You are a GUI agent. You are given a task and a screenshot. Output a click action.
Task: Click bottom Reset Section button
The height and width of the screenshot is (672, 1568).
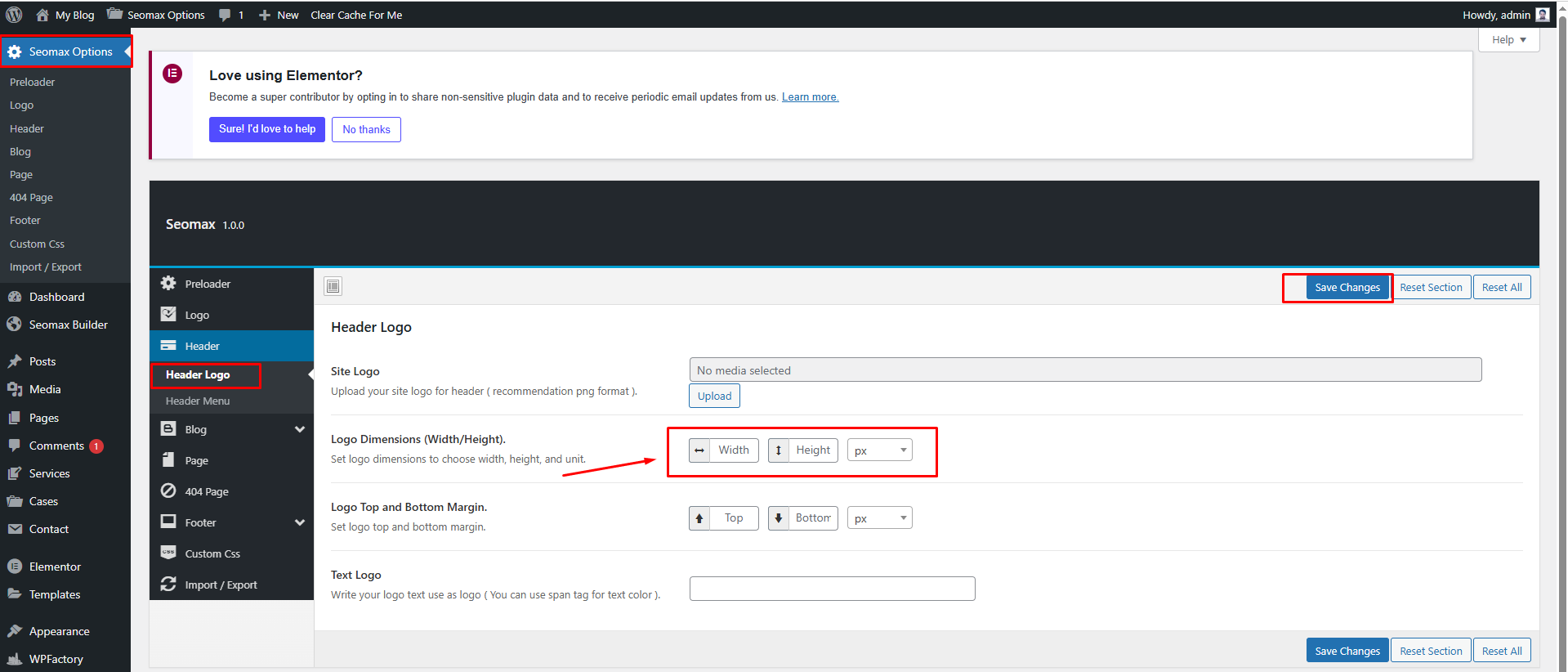(1431, 651)
